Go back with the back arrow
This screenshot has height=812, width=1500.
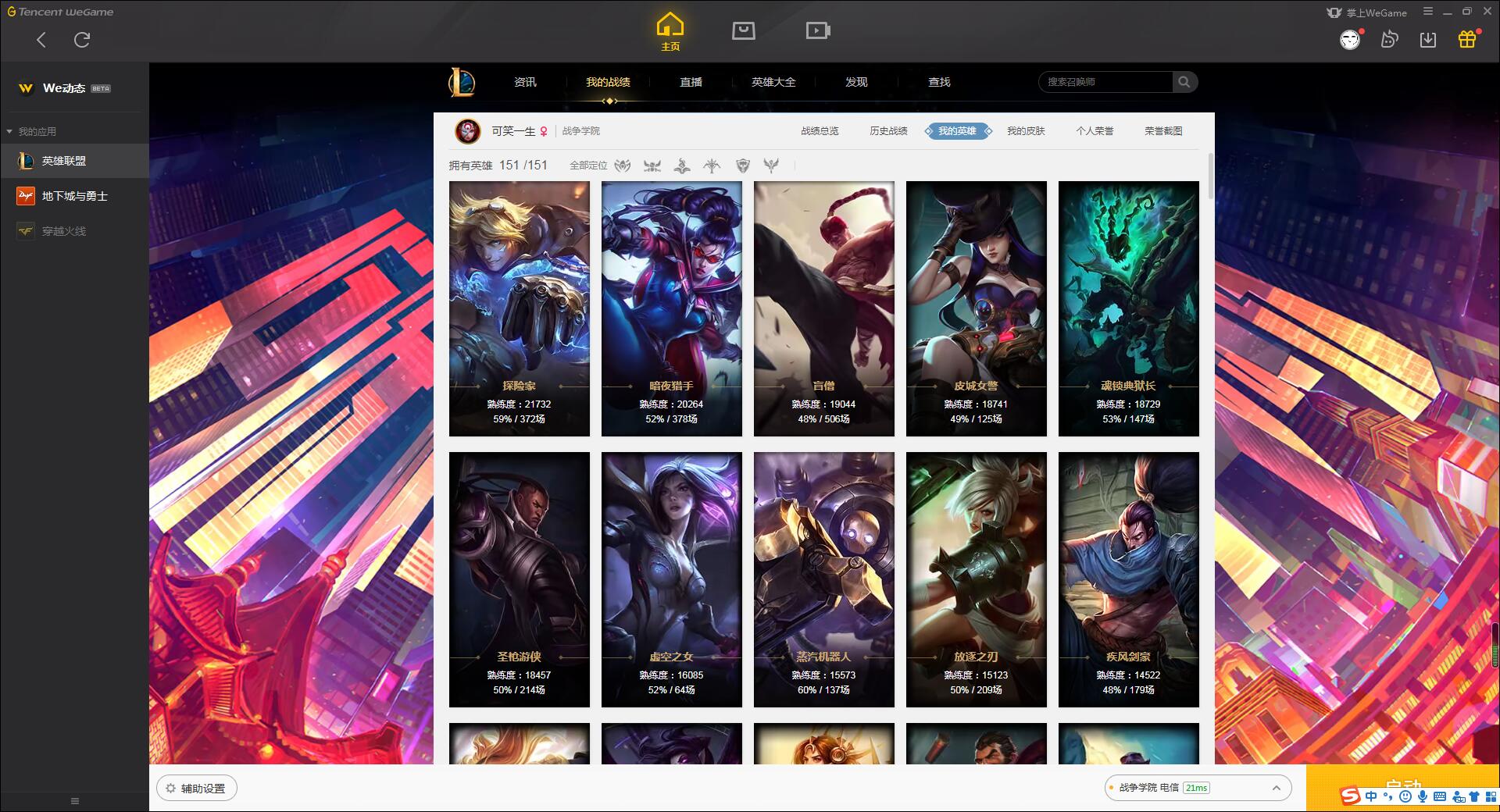point(41,40)
